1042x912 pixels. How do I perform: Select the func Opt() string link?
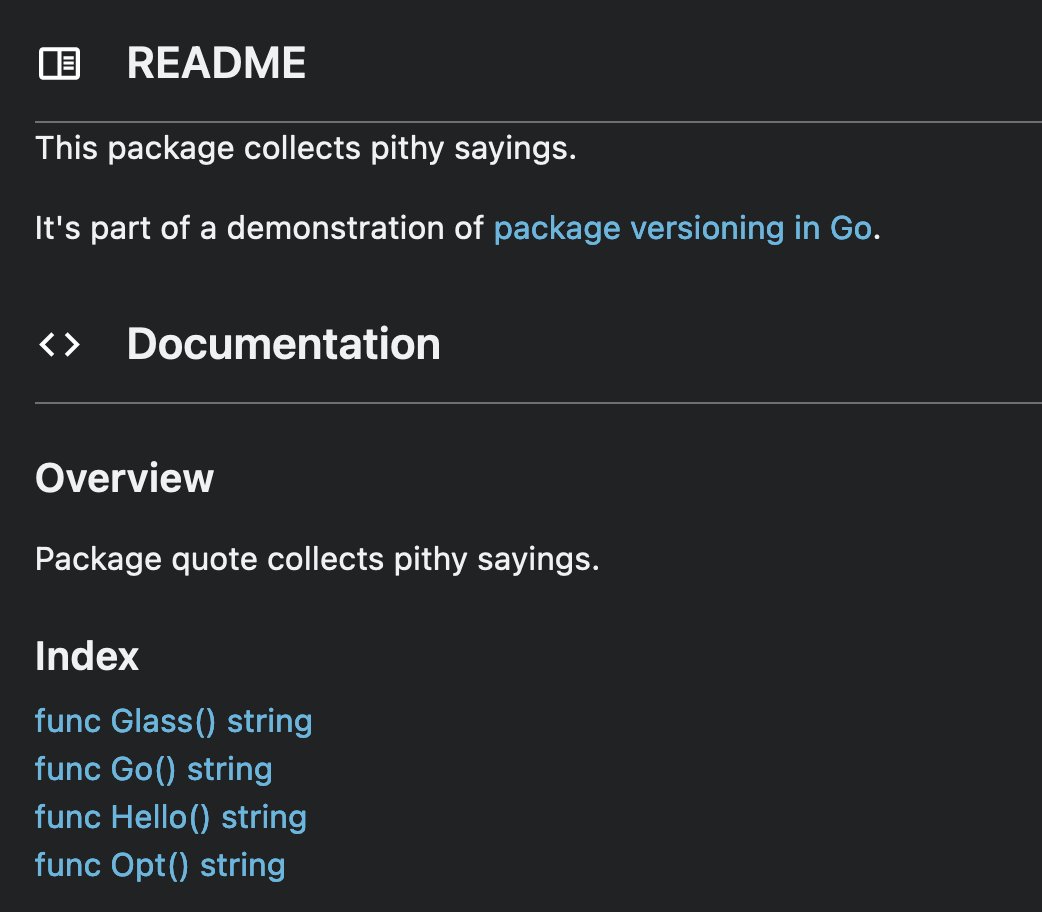(160, 865)
